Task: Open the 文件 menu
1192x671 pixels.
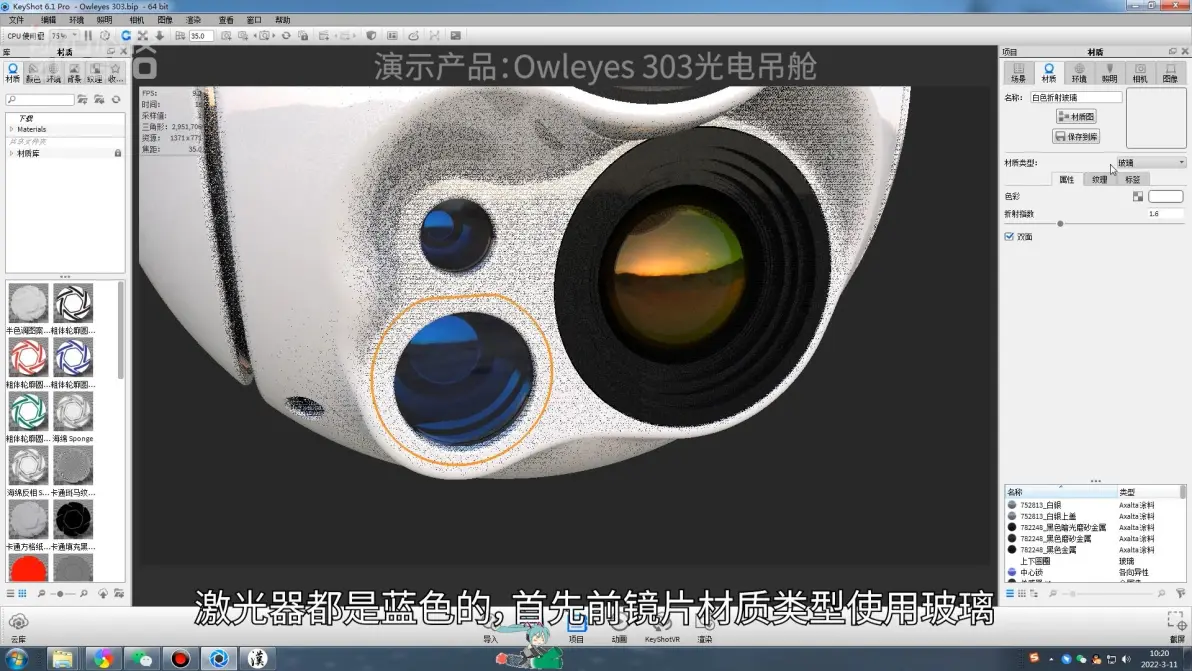Action: click(16, 20)
